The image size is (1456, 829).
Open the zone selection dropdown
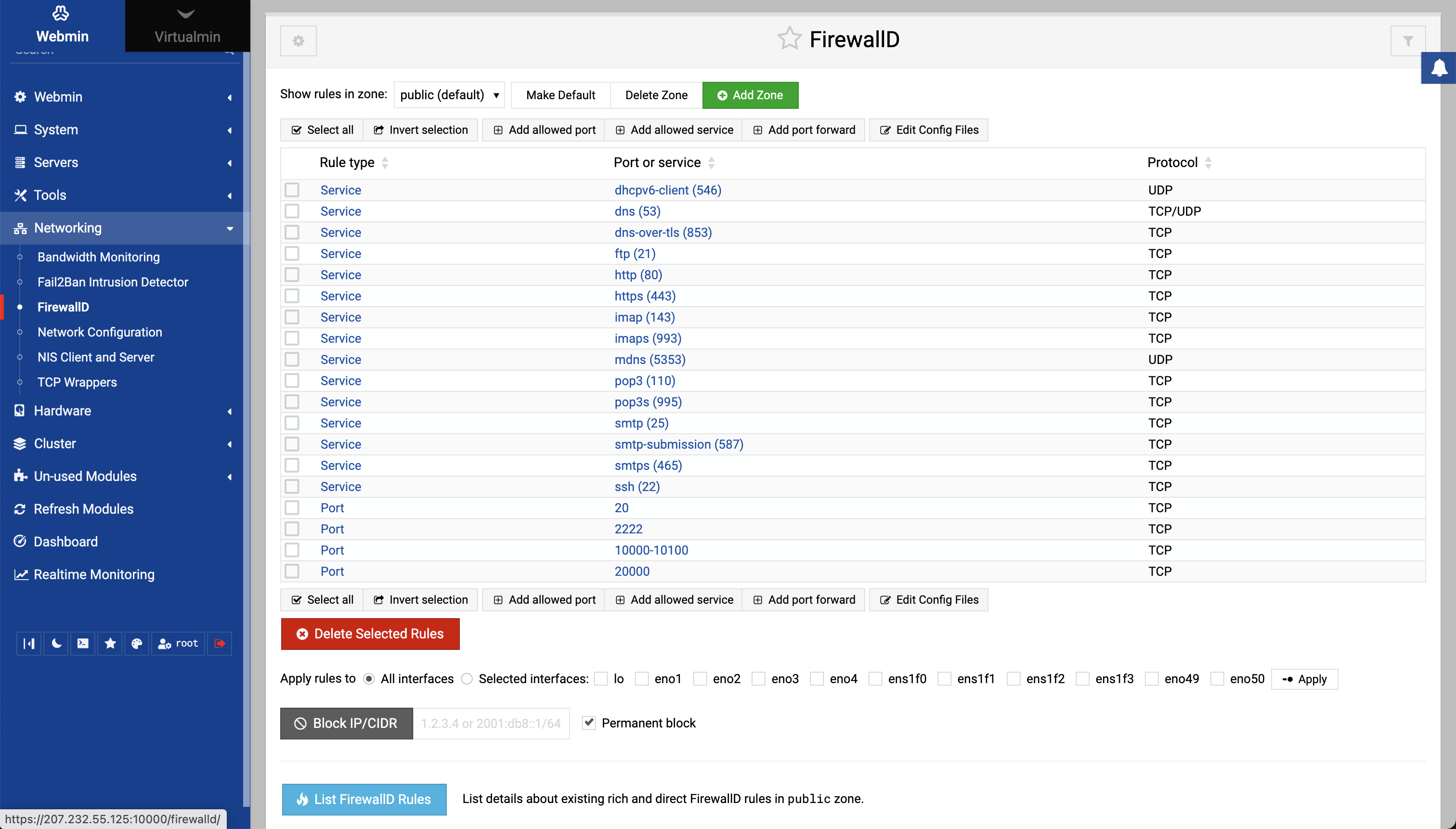[449, 94]
